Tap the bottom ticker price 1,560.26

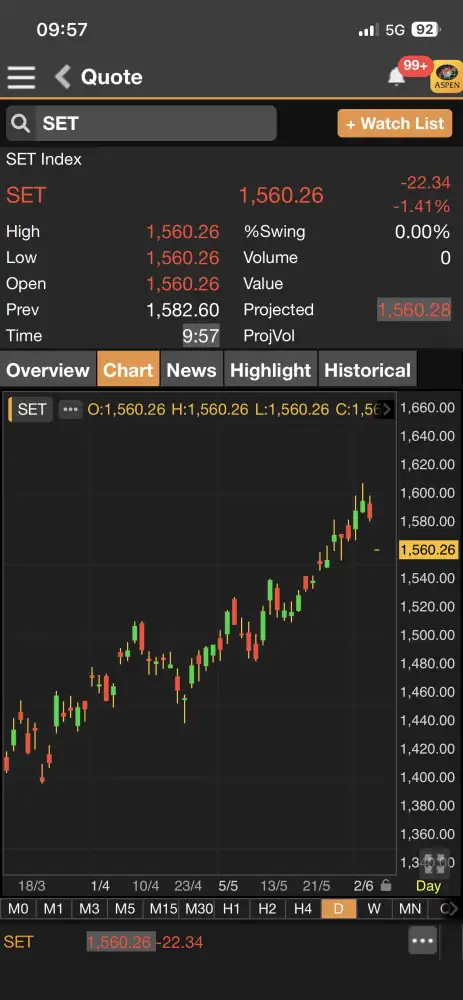(121, 942)
